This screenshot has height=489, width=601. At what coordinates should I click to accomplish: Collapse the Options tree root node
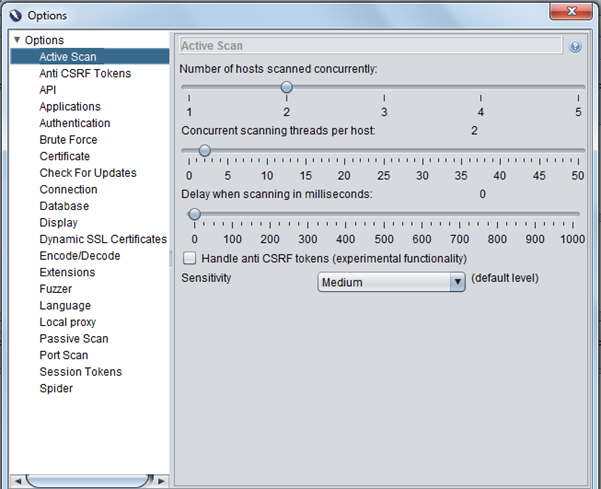(x=16, y=40)
